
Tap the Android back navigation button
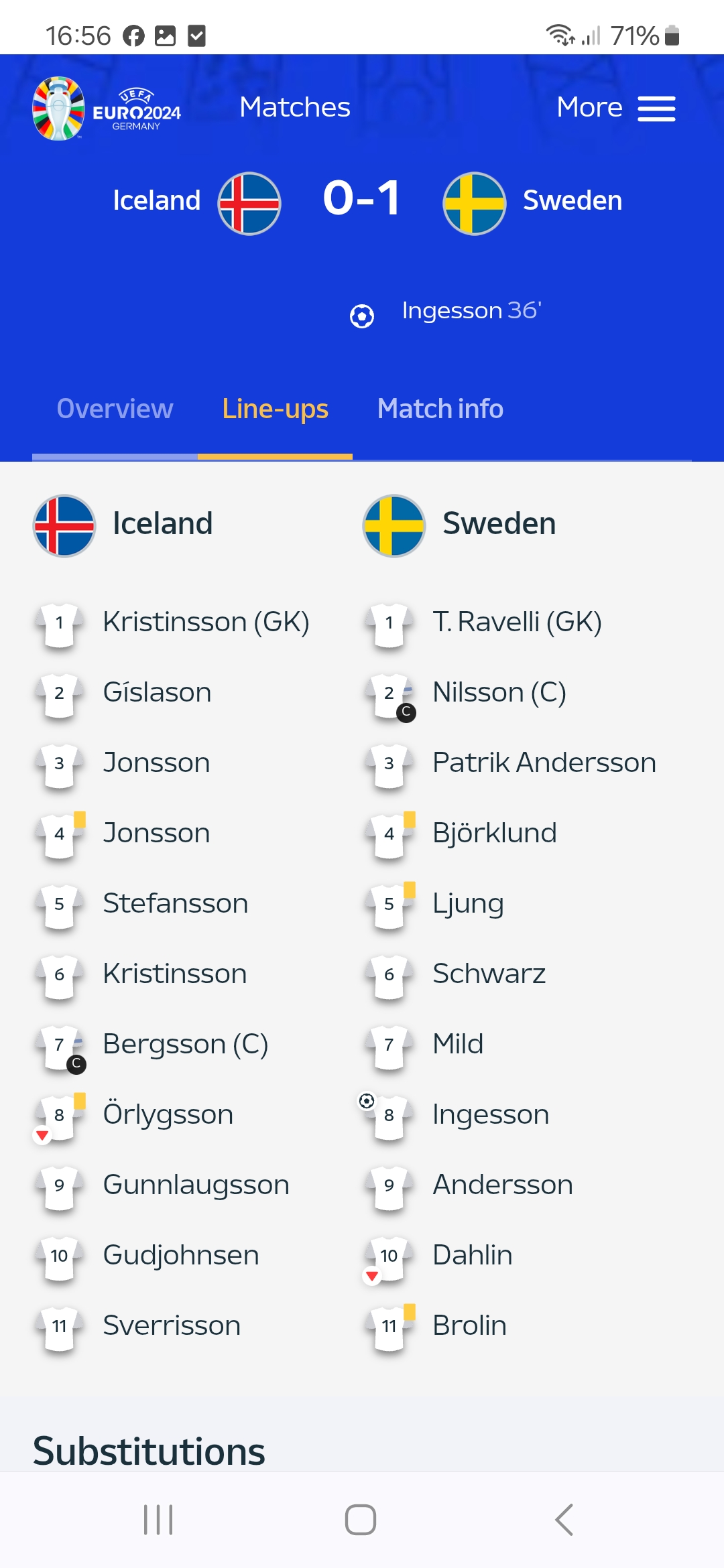(x=564, y=1520)
